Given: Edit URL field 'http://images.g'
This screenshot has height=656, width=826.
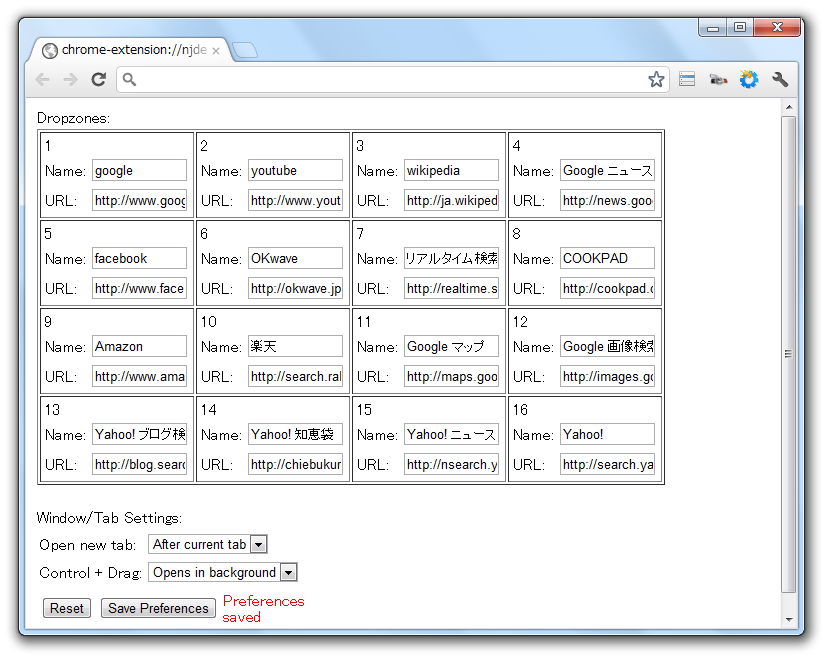Looking at the screenshot, I should (x=607, y=376).
